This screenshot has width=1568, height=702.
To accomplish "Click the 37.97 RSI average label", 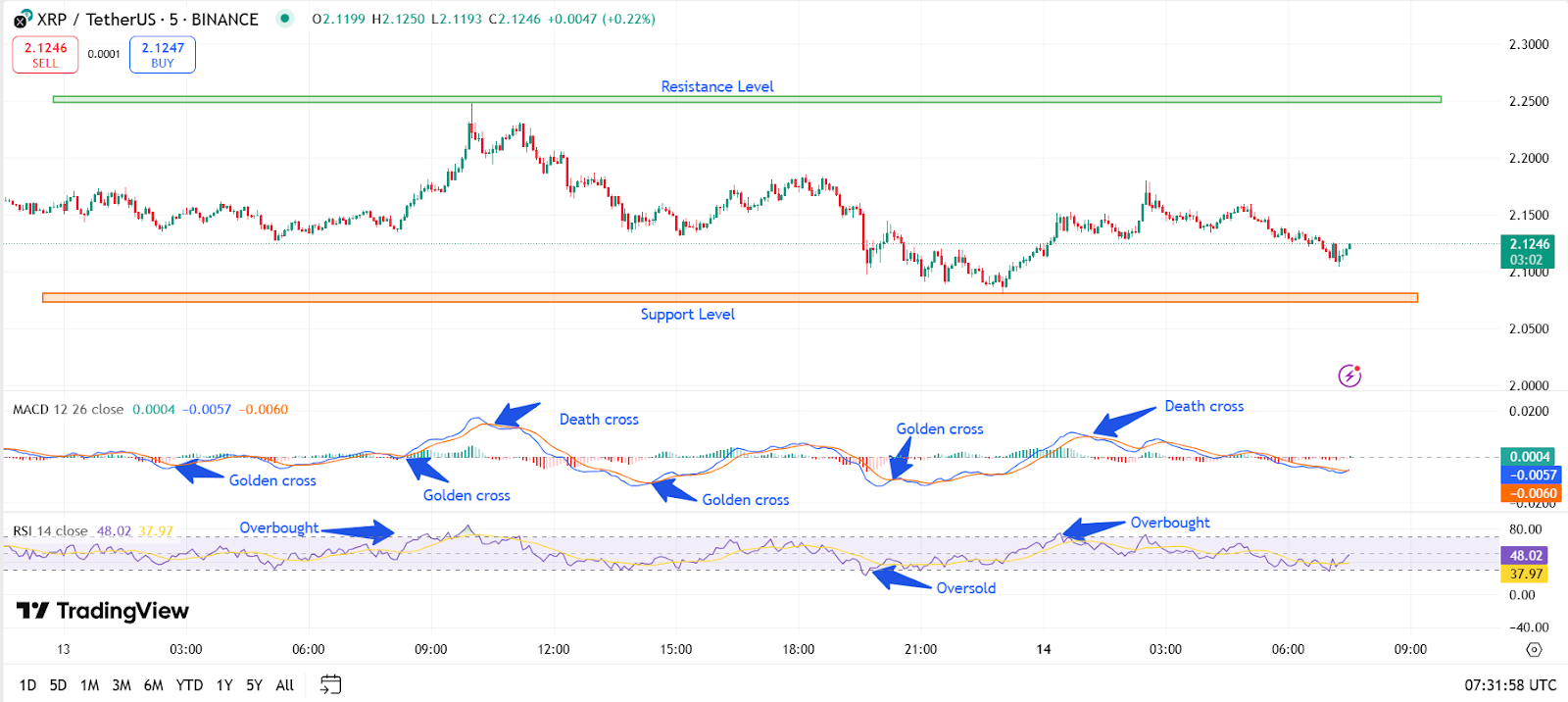I will point(1526,575).
